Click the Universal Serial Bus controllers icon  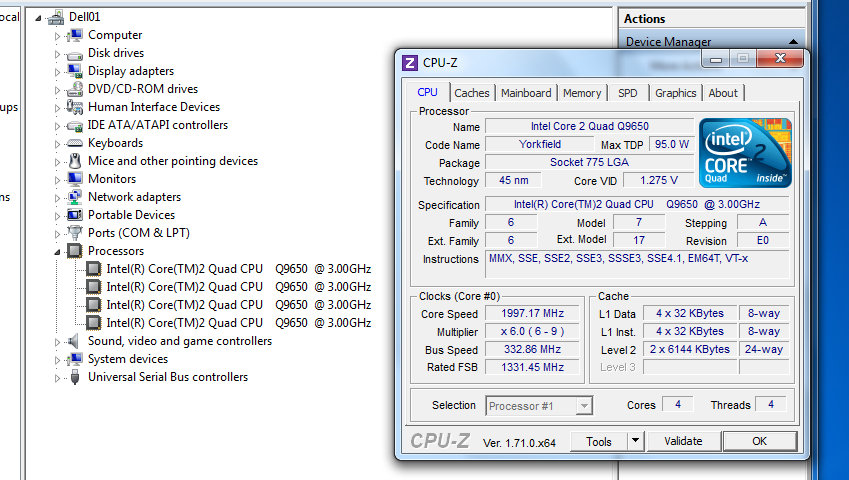(75, 377)
